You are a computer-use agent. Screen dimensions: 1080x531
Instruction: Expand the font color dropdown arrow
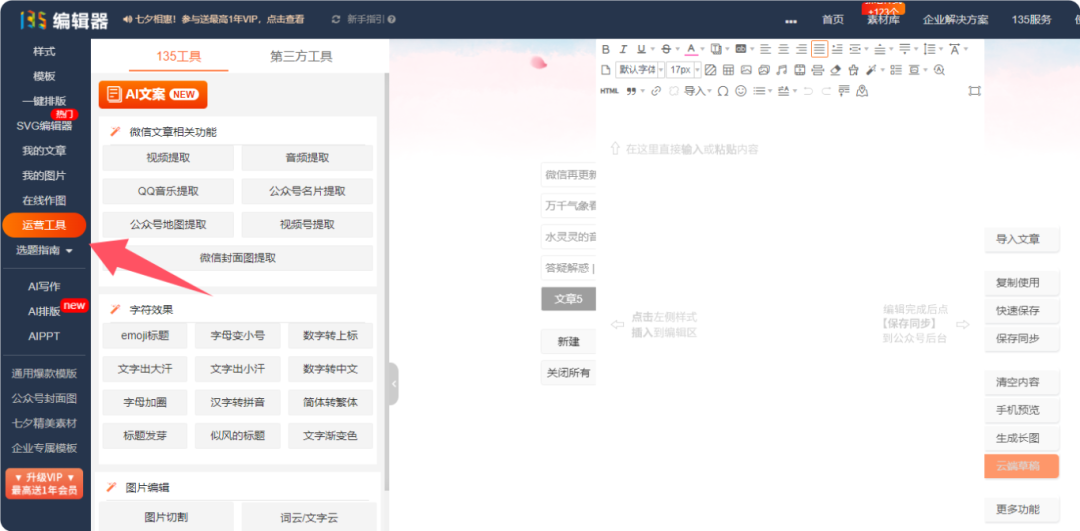(x=703, y=49)
